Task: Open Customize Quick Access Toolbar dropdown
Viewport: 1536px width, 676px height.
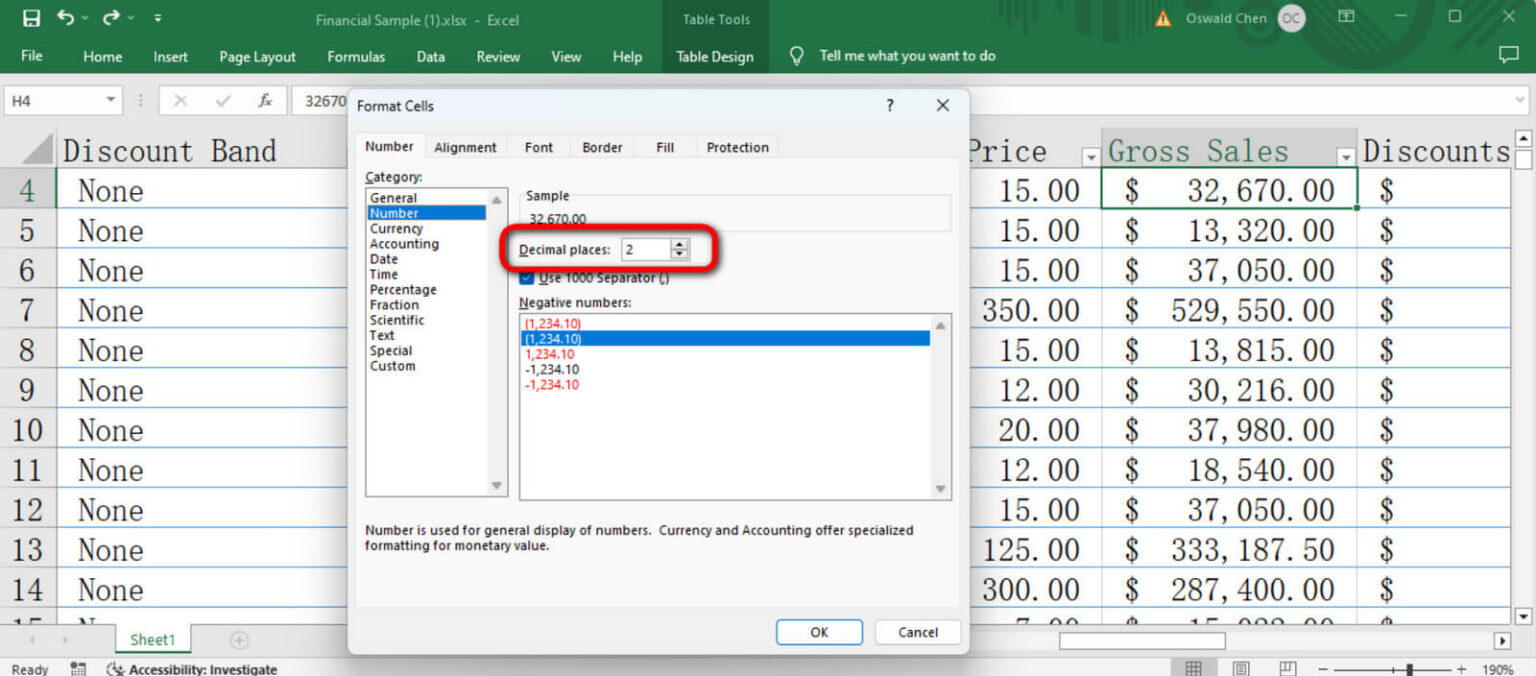Action: pos(158,18)
